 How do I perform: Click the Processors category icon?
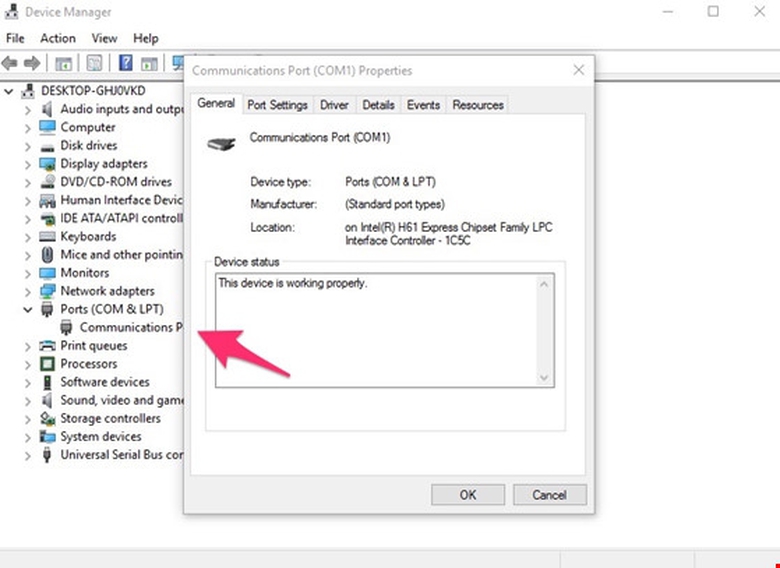(47, 364)
